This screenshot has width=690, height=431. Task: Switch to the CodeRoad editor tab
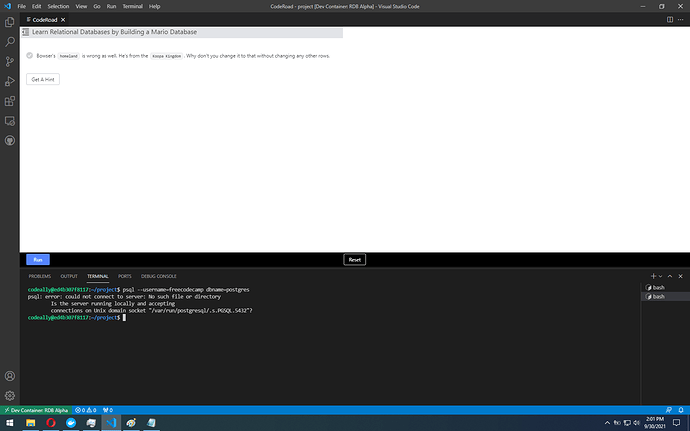coord(45,20)
